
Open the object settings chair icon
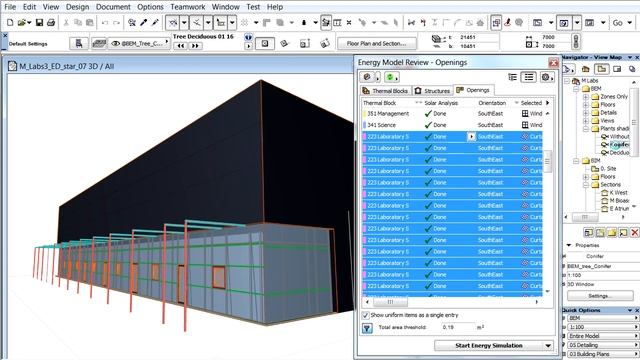(x=79, y=43)
